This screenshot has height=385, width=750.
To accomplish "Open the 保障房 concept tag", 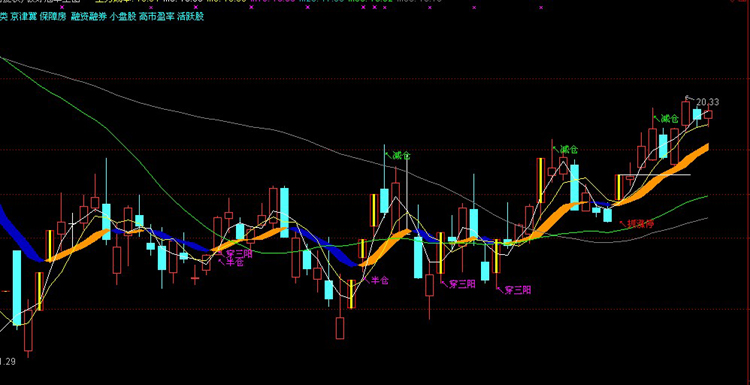I will (x=53, y=17).
